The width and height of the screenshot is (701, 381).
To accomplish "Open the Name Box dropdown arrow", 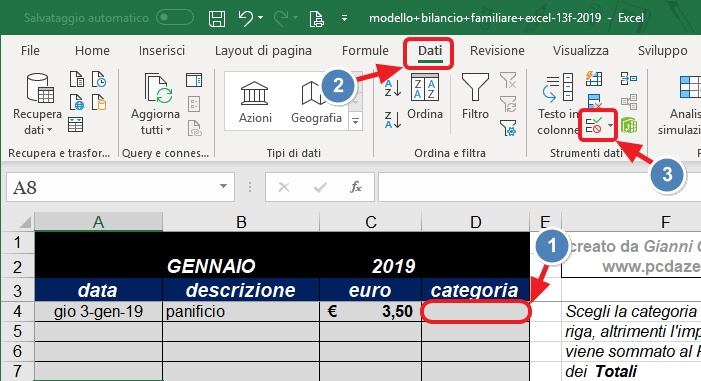I will pos(223,186).
